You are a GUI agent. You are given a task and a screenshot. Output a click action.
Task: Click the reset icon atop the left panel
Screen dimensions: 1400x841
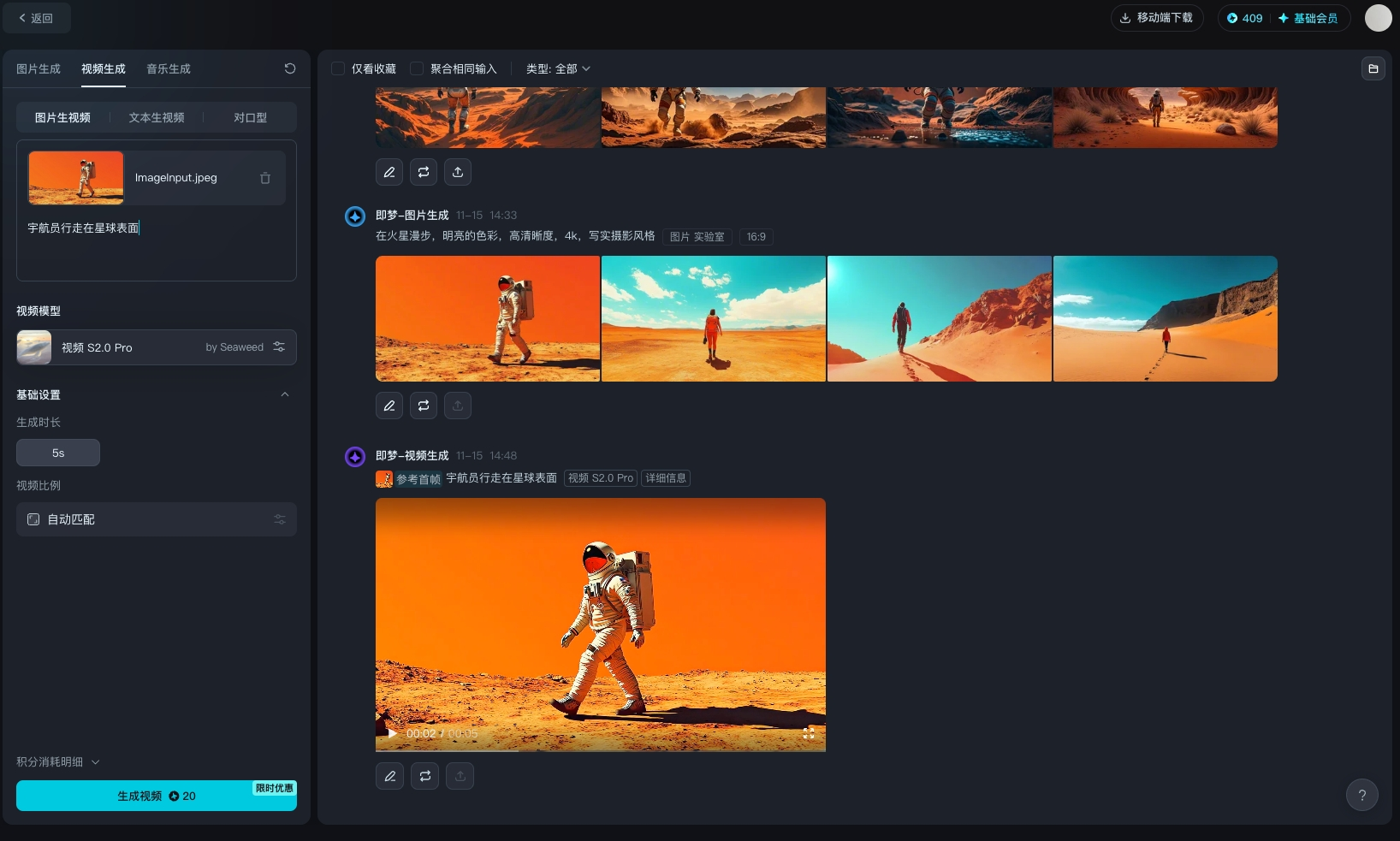tap(290, 69)
